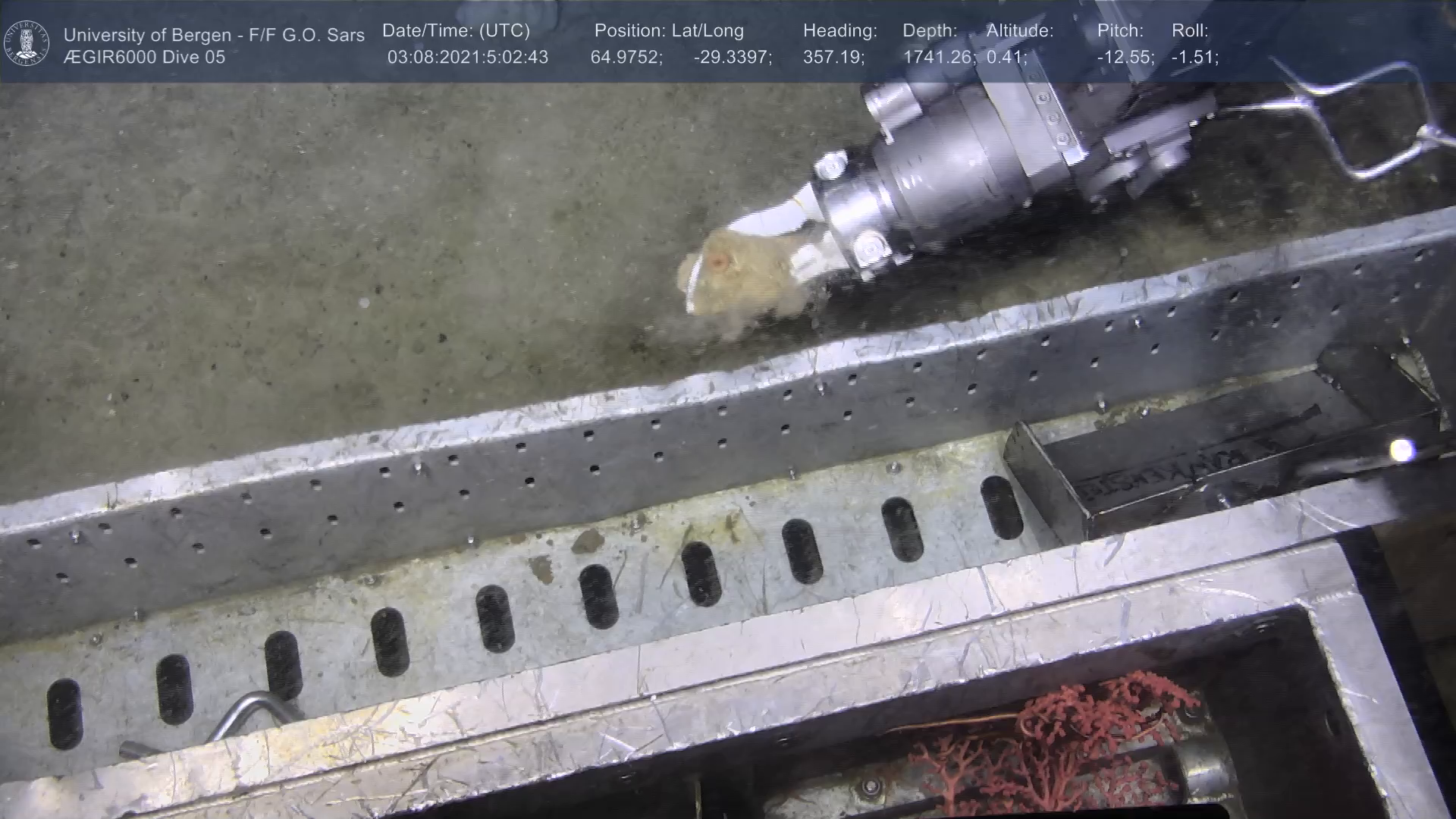Click the heading value 357.19
The height and width of the screenshot is (819, 1456).
833,58
